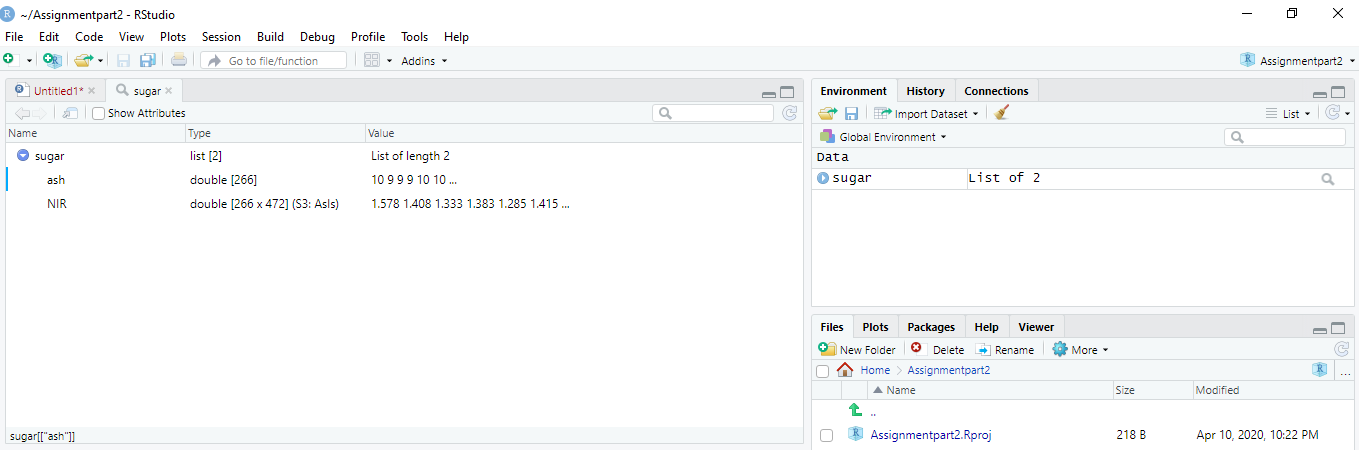Open the Session menu
The height and width of the screenshot is (450, 1359).
pos(221,37)
